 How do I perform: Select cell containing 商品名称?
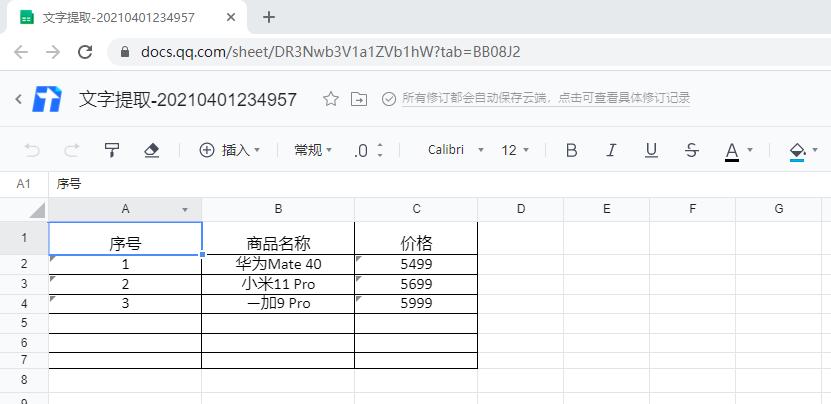pyautogui.click(x=278, y=239)
